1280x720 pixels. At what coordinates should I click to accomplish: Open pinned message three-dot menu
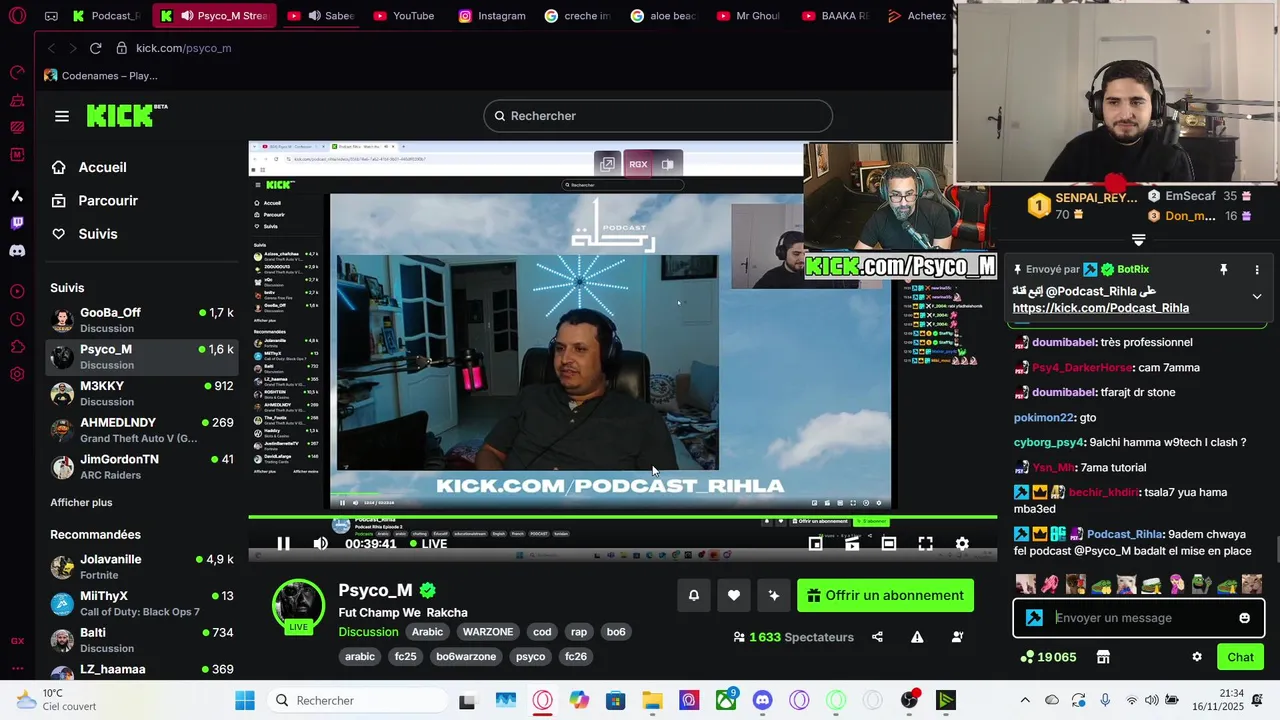pos(1257,270)
